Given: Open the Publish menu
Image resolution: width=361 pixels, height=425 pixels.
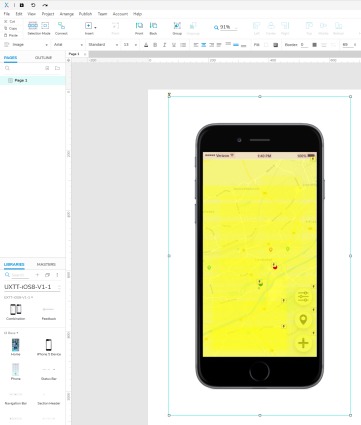Looking at the screenshot, I should tap(85, 14).
